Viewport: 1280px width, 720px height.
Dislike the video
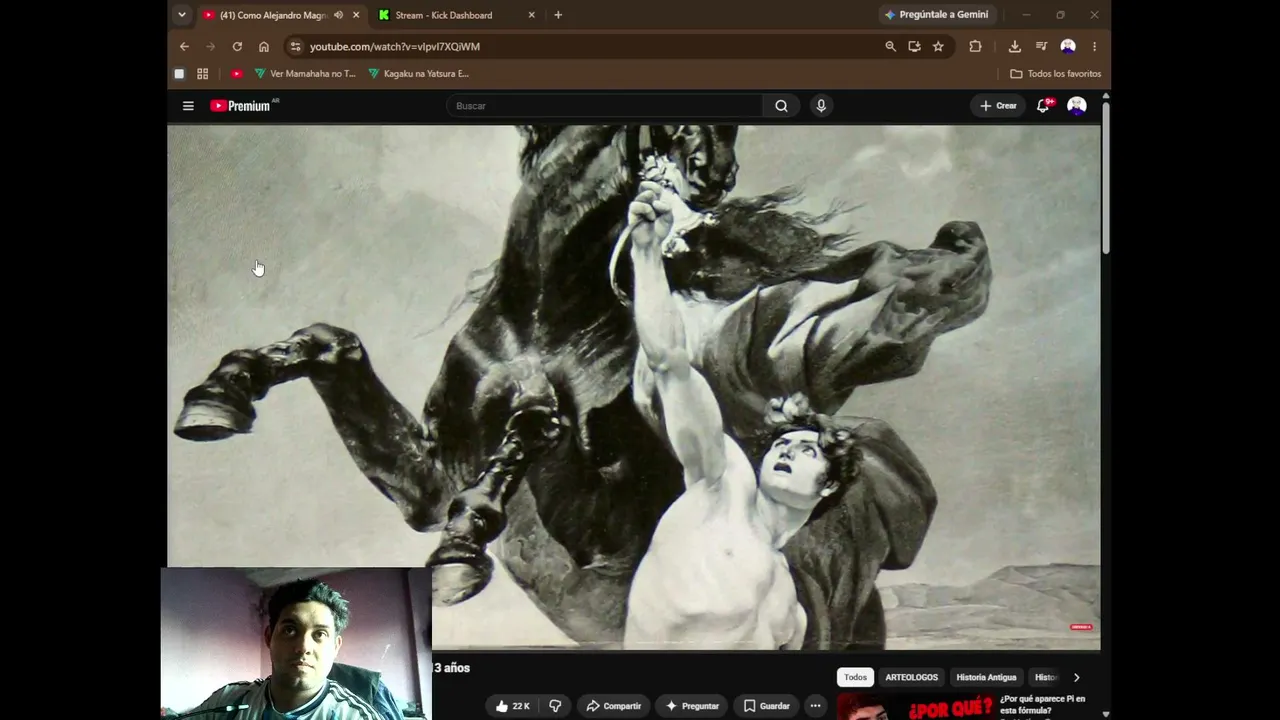tap(555, 706)
